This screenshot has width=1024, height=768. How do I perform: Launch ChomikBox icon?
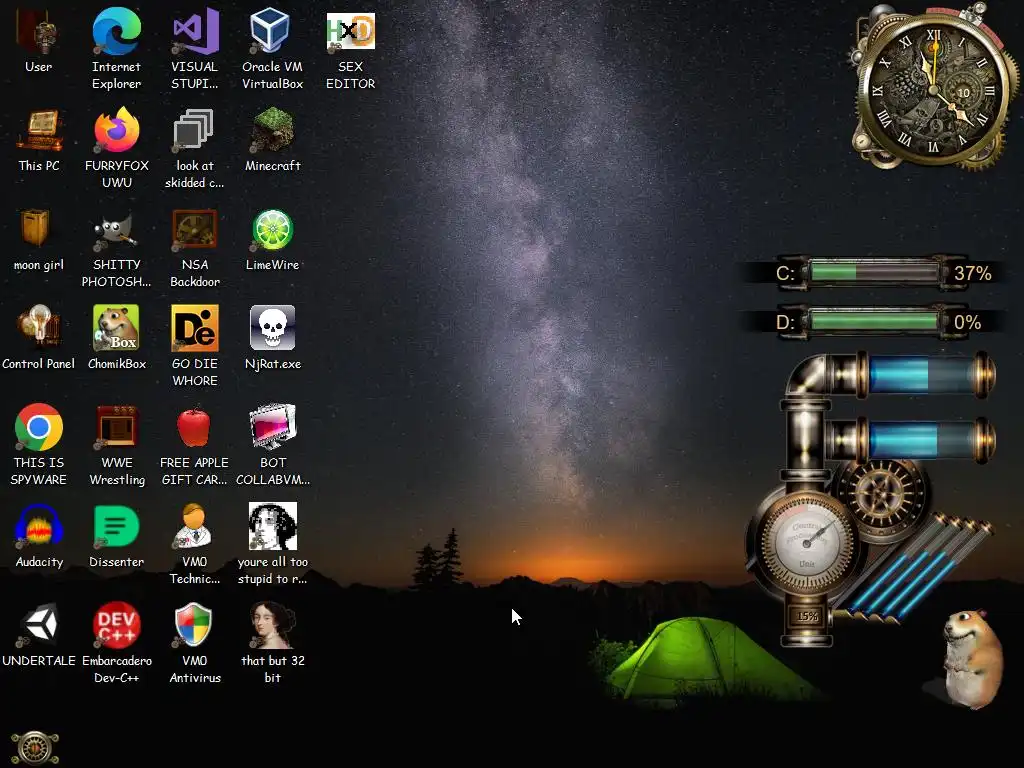click(116, 328)
